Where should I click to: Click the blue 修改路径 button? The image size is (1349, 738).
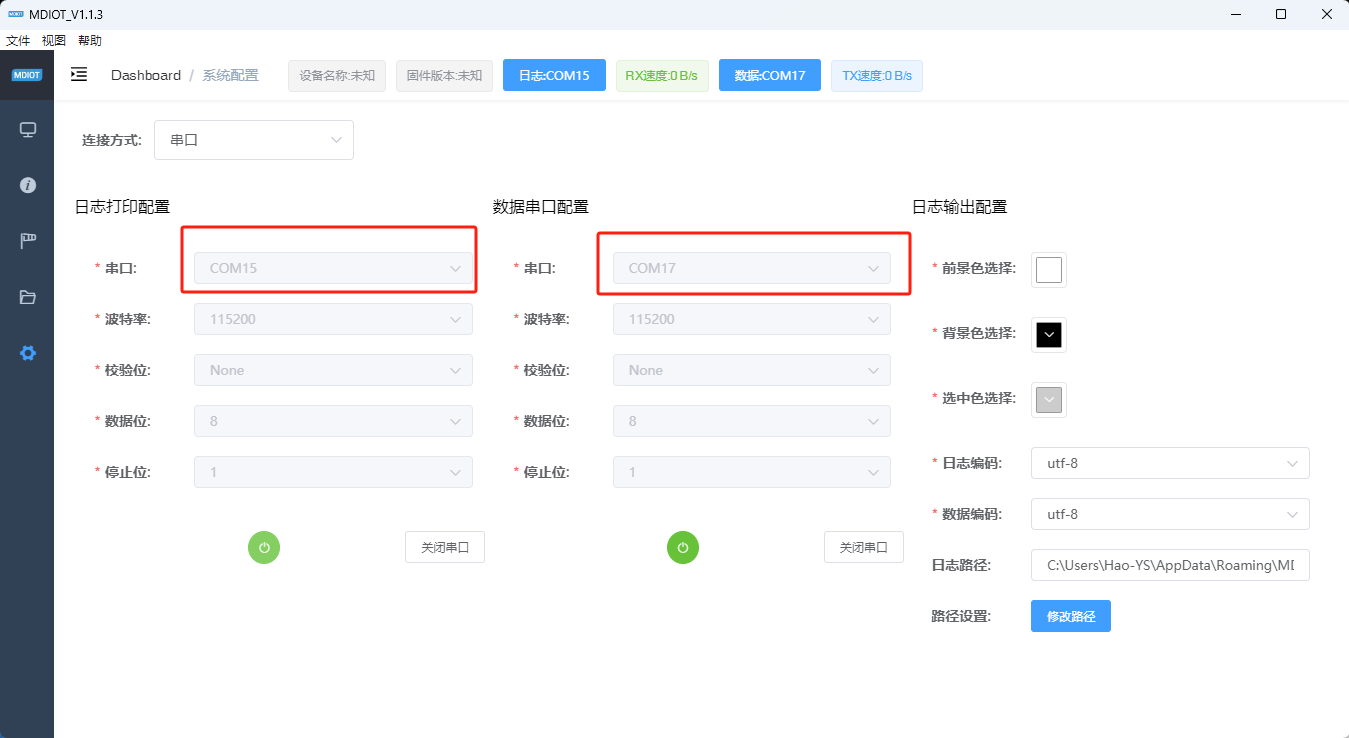point(1070,616)
